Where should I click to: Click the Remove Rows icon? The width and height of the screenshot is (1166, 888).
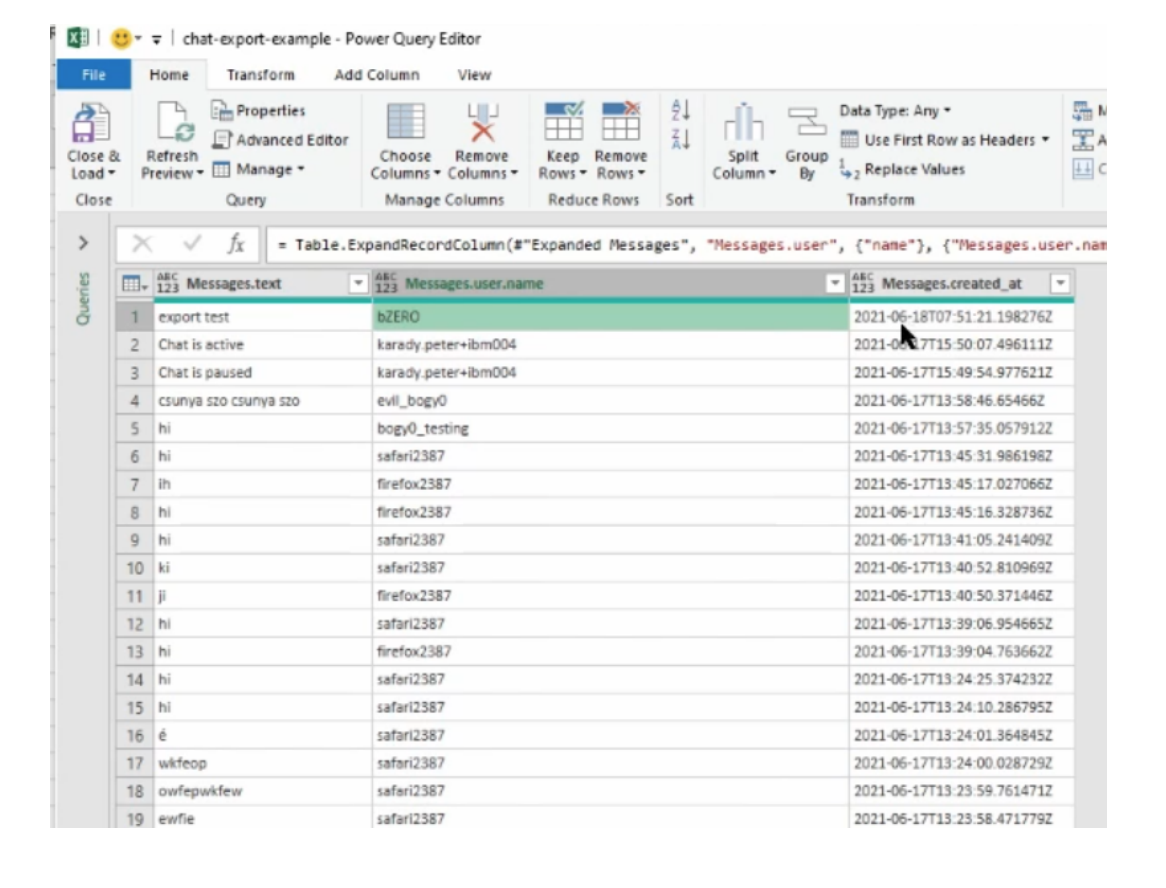point(621,122)
